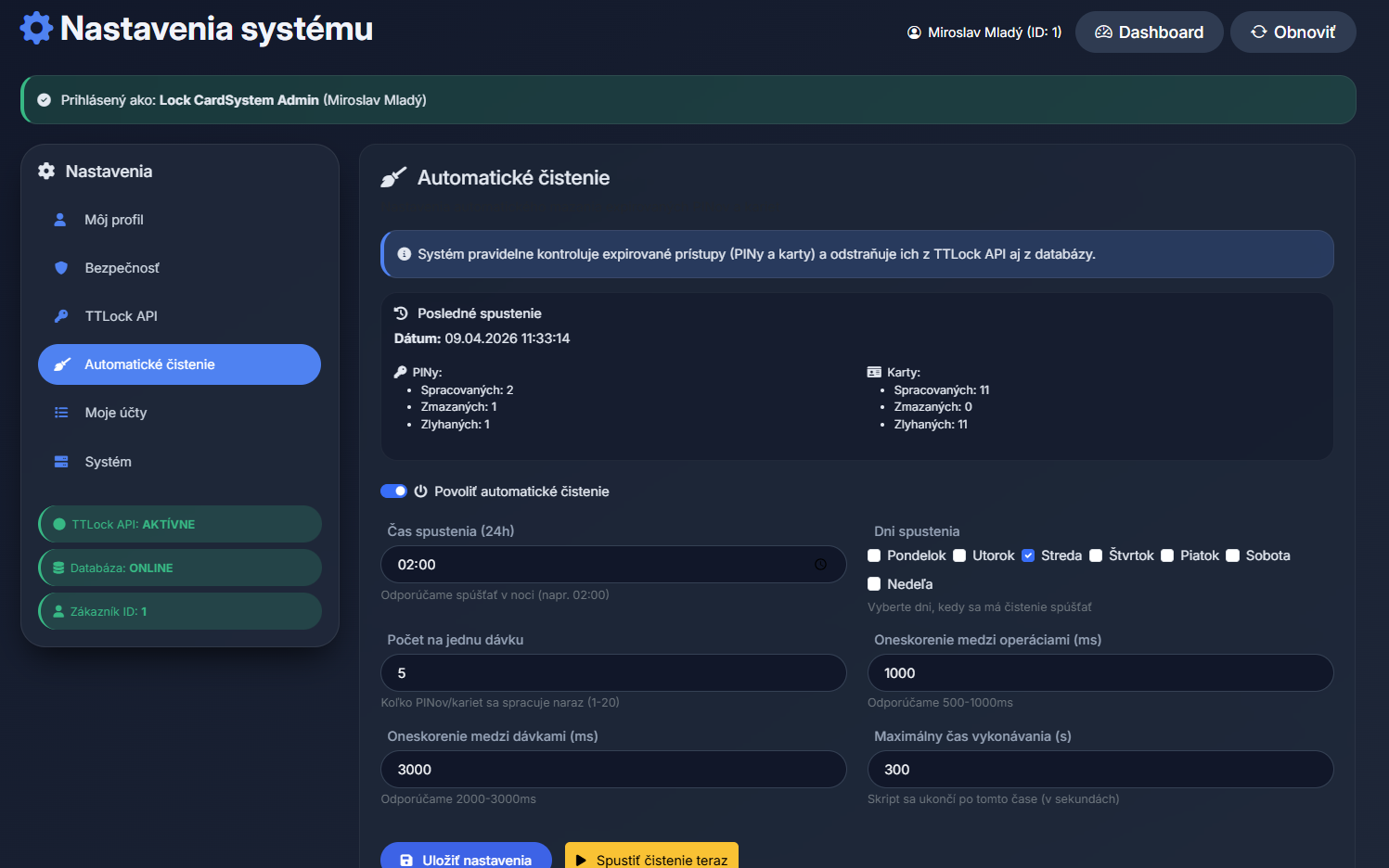This screenshot has width=1389, height=868.
Task: Disable the automatic cleaning toggle switch
Action: click(x=393, y=491)
